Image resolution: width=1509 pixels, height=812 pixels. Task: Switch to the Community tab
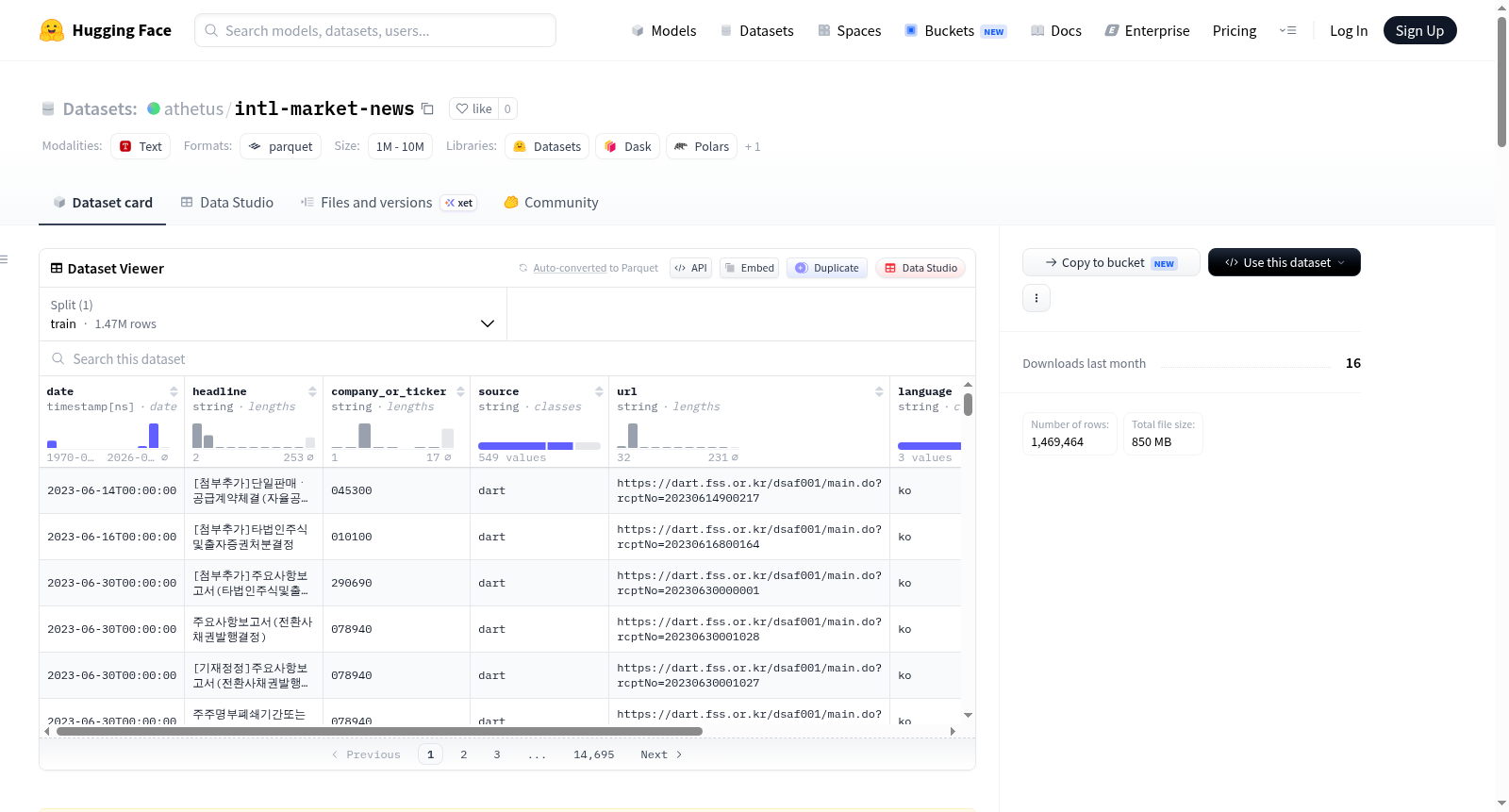(x=552, y=202)
